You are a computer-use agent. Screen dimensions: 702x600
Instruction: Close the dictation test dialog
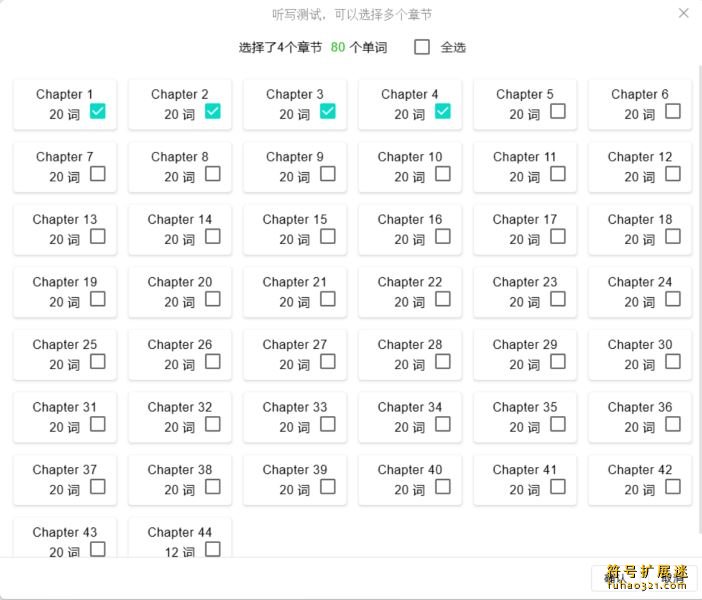point(684,14)
